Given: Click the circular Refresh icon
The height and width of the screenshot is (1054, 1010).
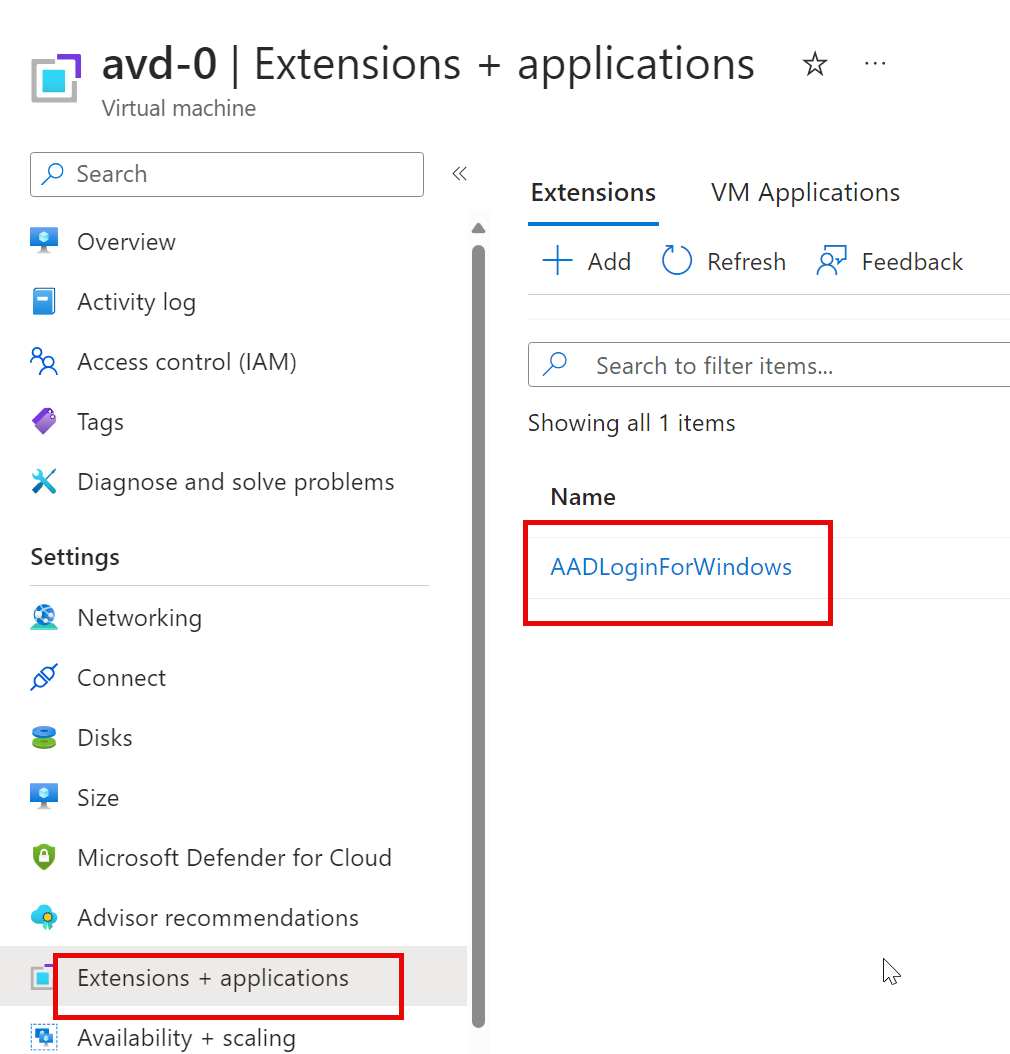Looking at the screenshot, I should click(676, 261).
